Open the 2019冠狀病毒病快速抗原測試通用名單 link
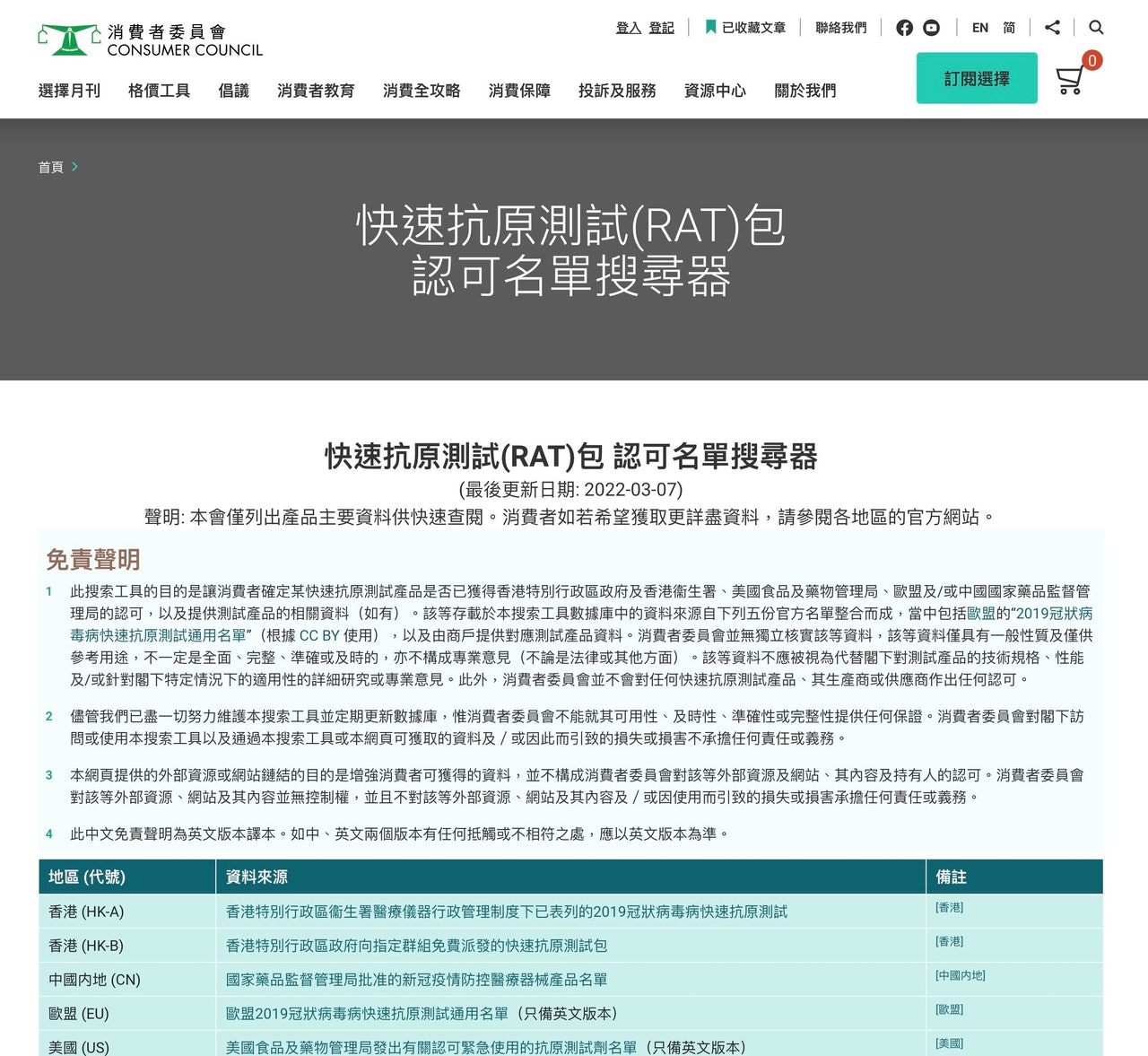This screenshot has width=1148, height=1056. [158, 635]
